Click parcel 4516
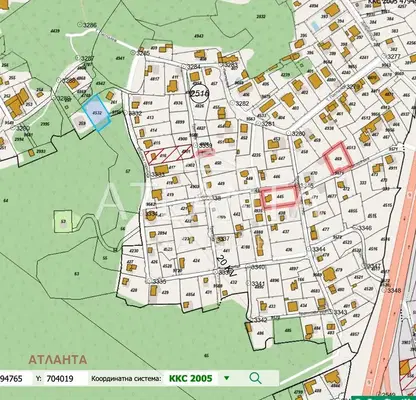 coord(373,248)
